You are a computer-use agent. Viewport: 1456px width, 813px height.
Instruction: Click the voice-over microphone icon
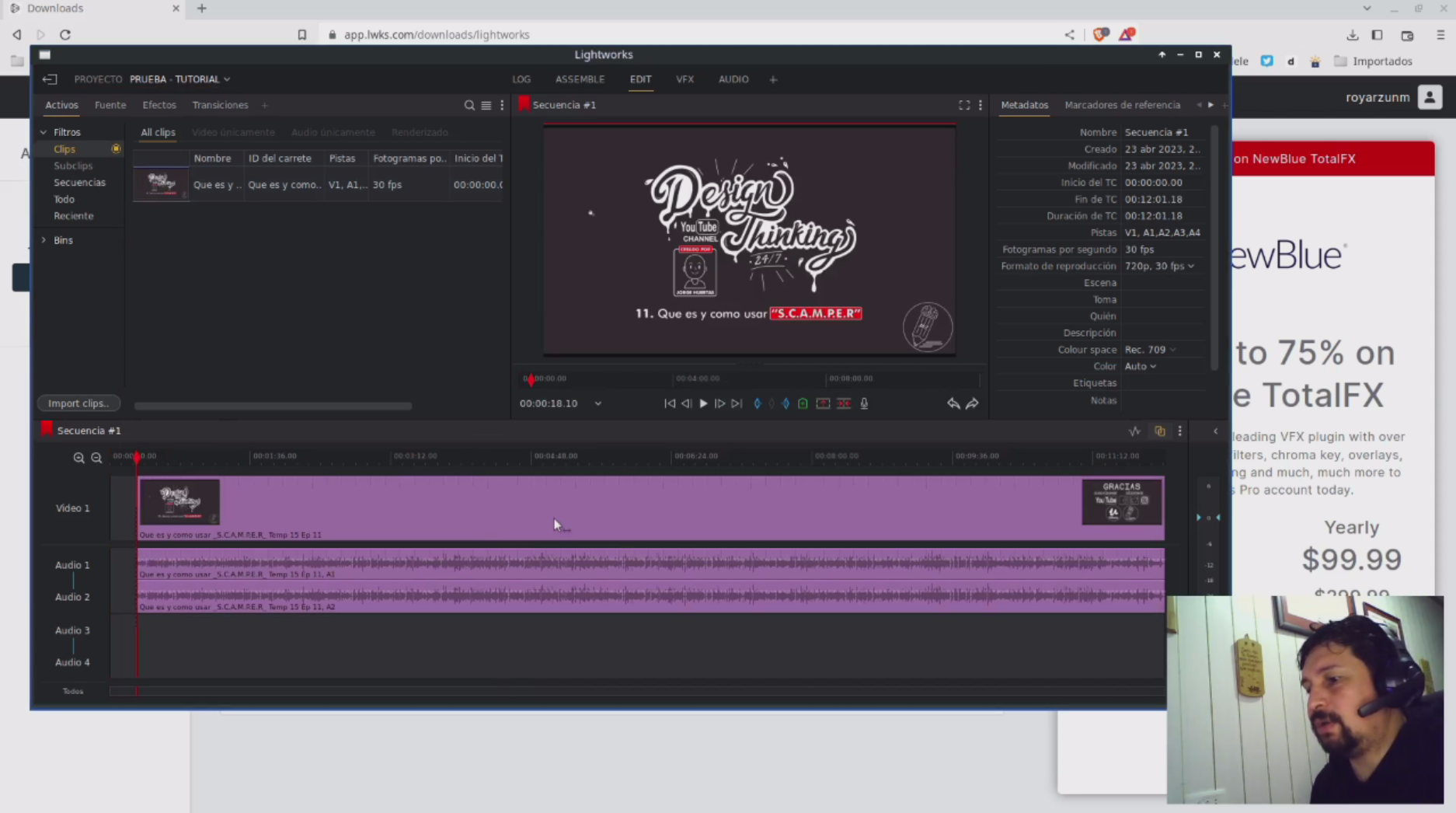tap(864, 403)
